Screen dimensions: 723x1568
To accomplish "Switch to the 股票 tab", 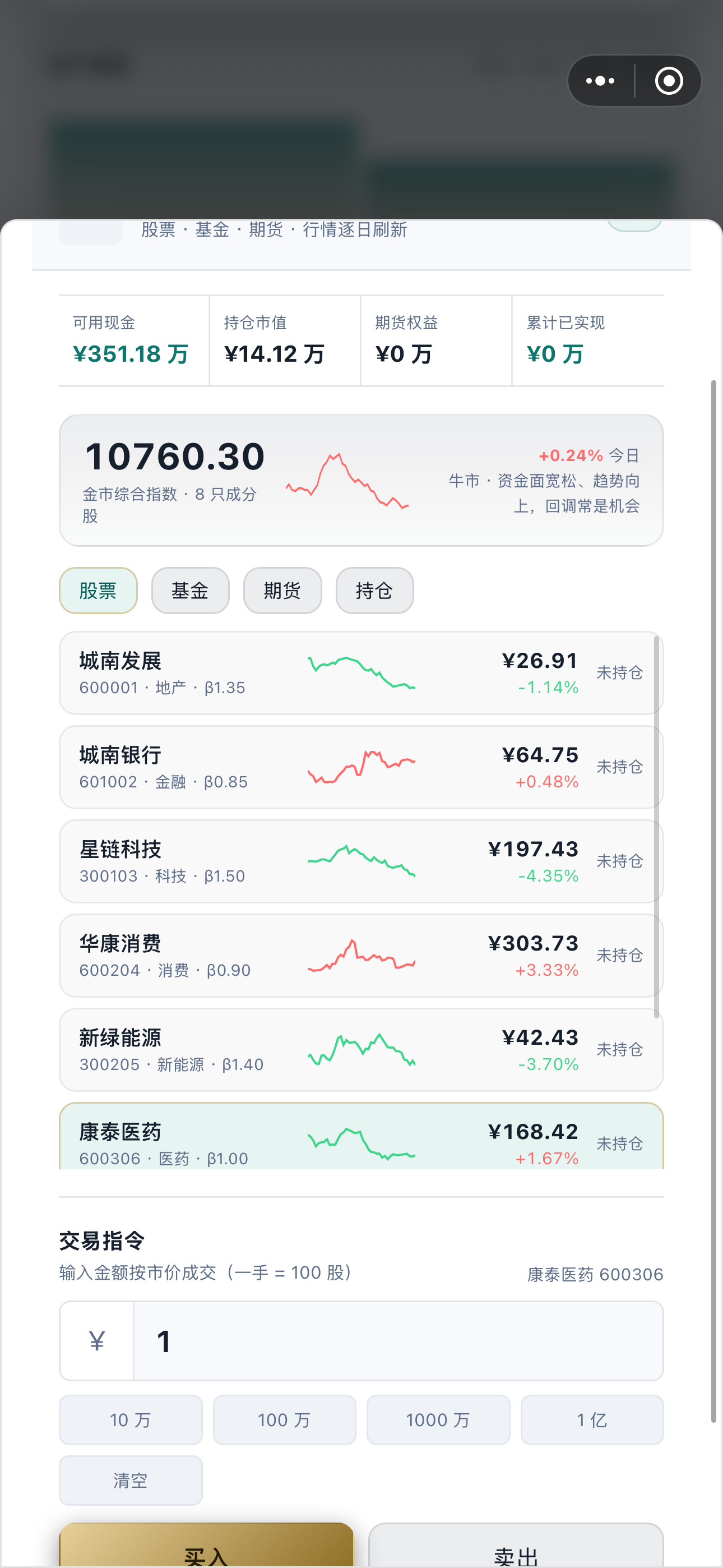I will [x=98, y=591].
